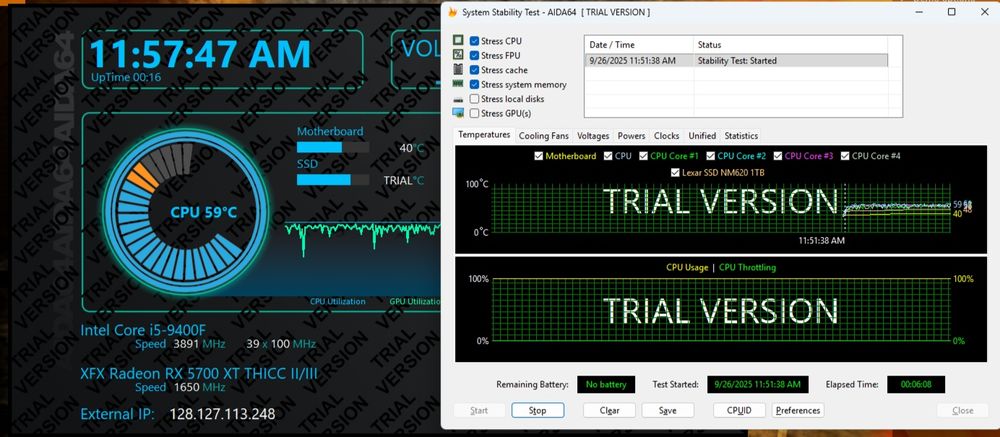The width and height of the screenshot is (1000, 437).
Task: Uncheck the Stress cache checkbox
Action: tap(474, 70)
